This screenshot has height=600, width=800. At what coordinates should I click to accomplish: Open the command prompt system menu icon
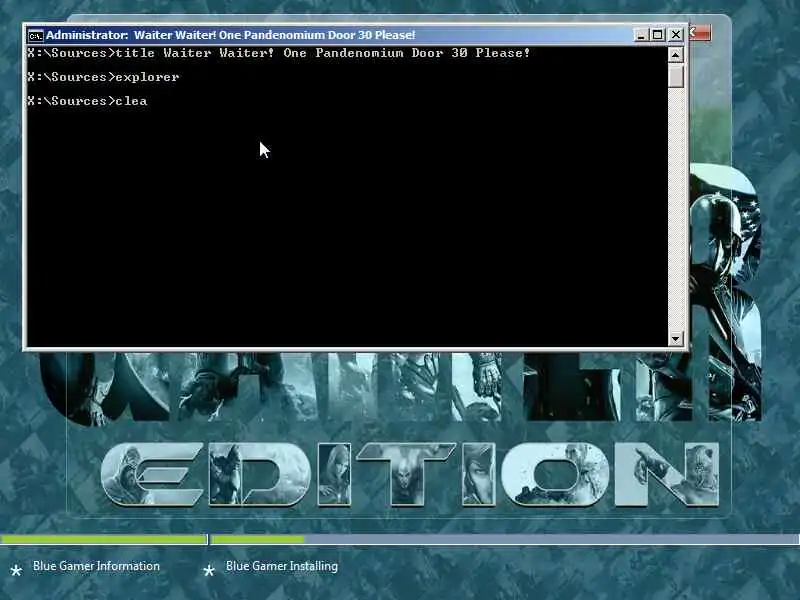[x=35, y=35]
